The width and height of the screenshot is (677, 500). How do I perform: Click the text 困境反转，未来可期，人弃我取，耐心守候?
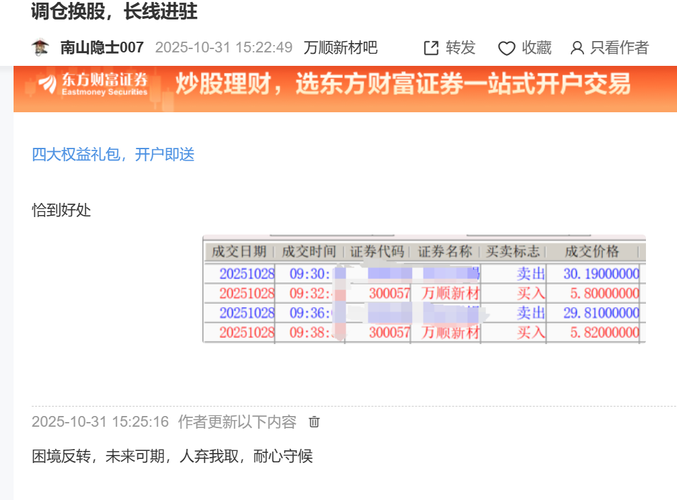click(172, 456)
